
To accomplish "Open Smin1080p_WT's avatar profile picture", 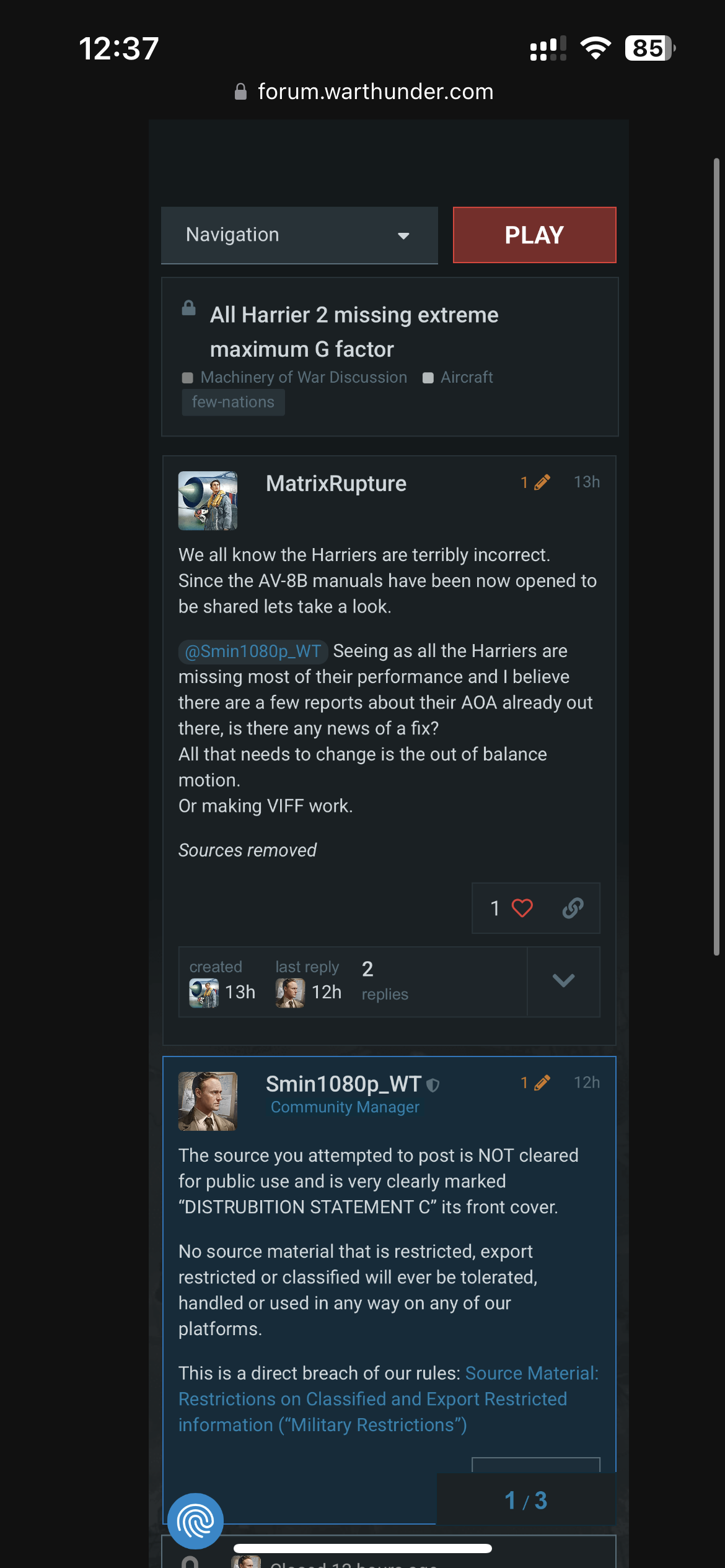I will click(x=208, y=1101).
